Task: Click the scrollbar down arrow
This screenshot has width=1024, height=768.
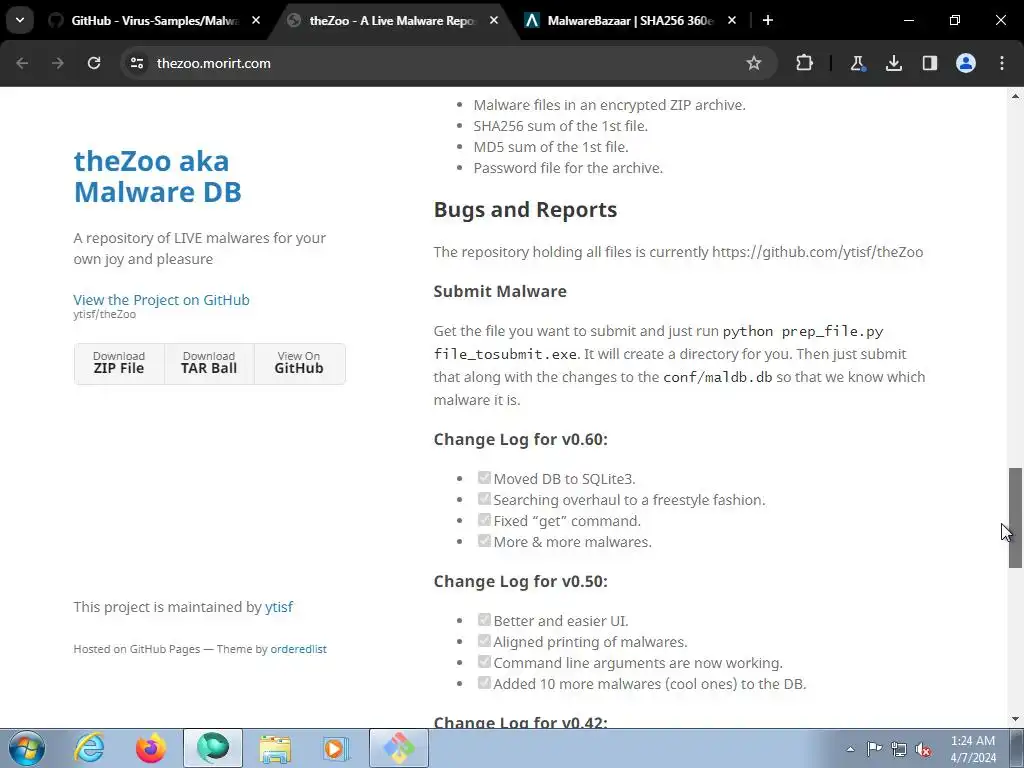Action: pyautogui.click(x=1016, y=719)
